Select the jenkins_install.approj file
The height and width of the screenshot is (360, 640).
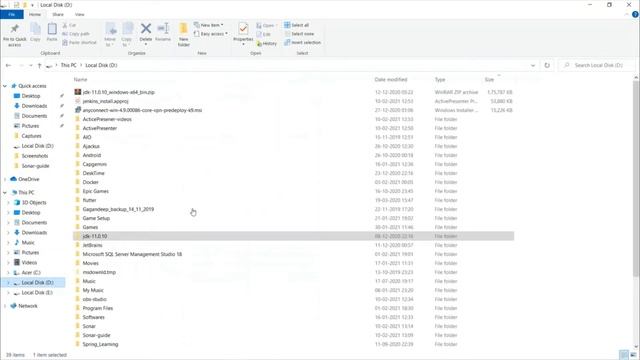click(105, 101)
